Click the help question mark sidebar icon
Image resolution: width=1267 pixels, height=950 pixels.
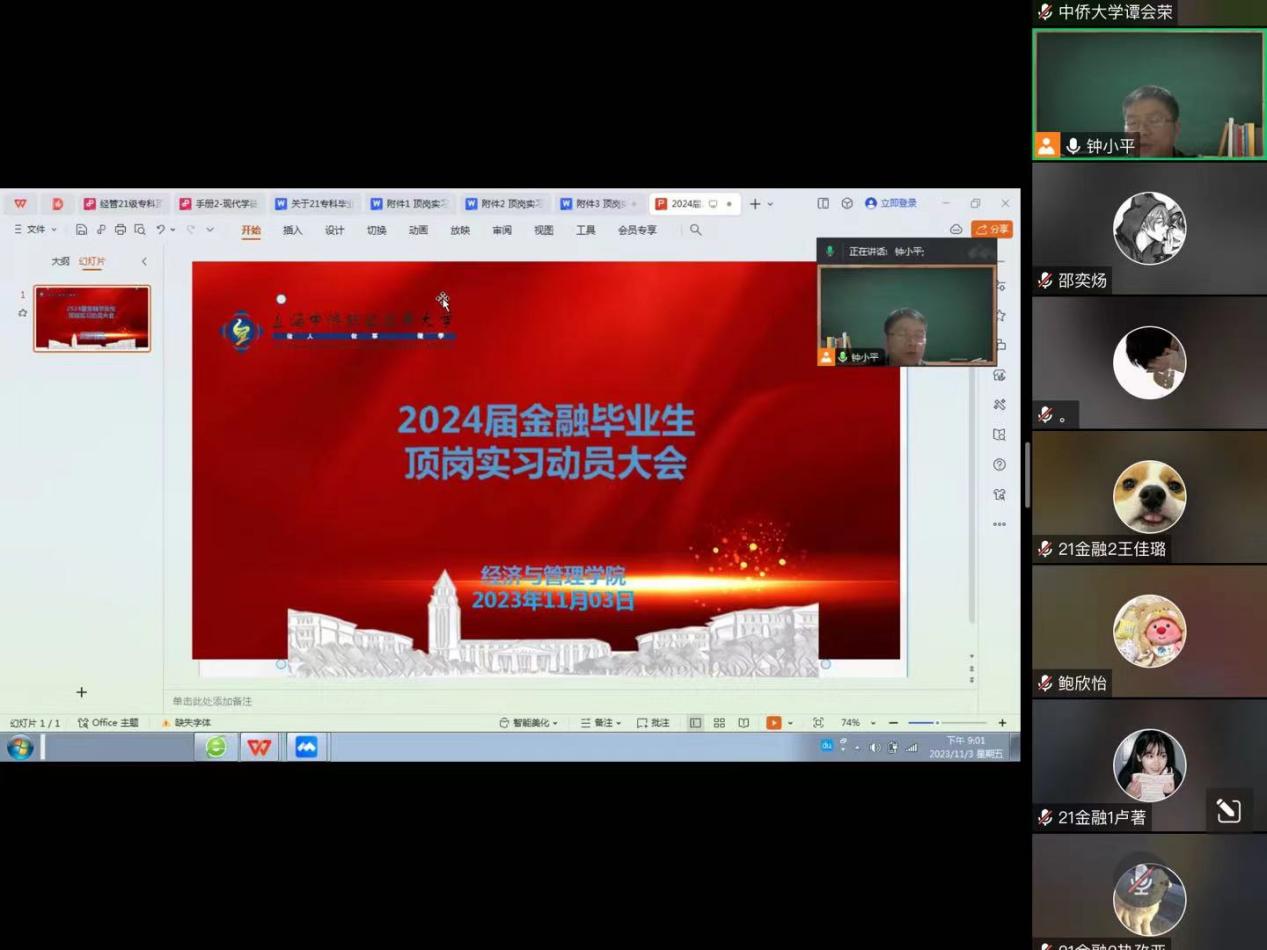[999, 465]
